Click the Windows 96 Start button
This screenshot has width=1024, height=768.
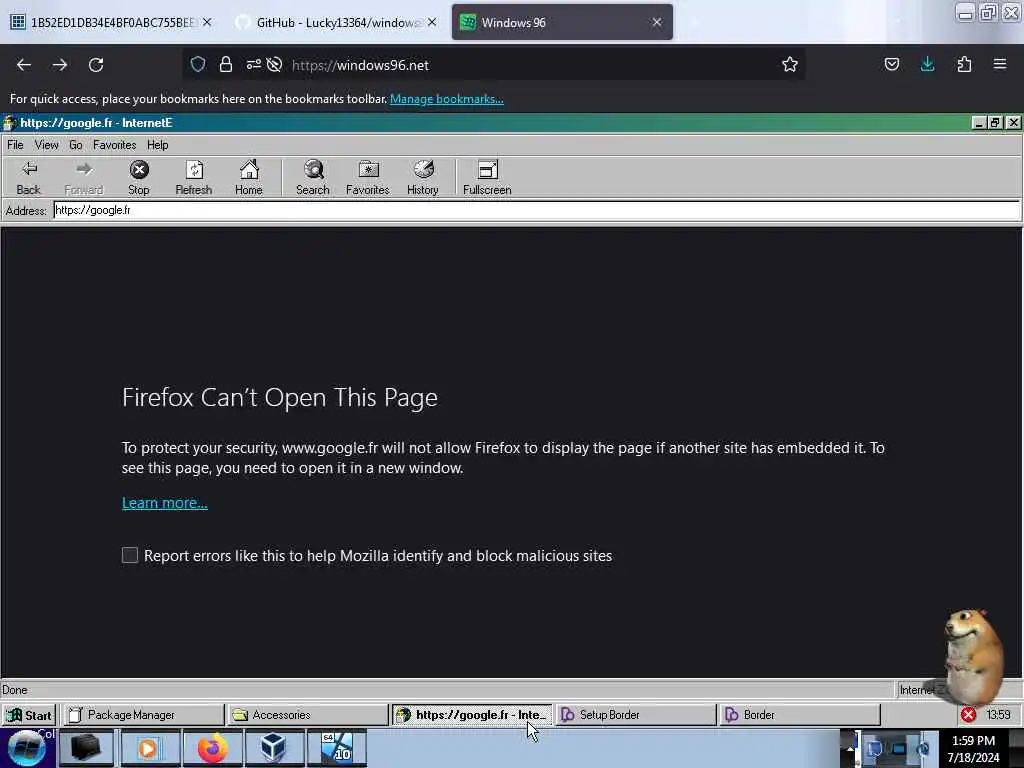tap(29, 715)
